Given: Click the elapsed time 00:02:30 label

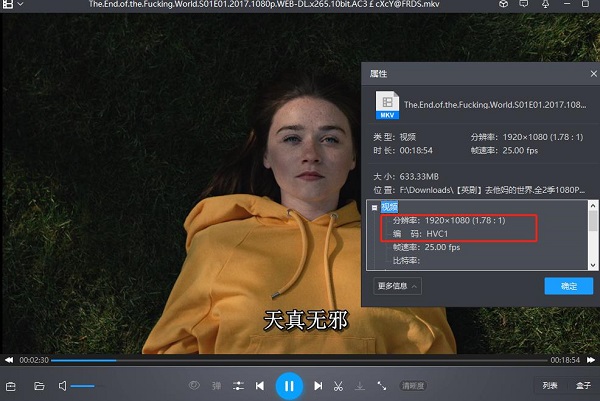Looking at the screenshot, I should pyautogui.click(x=34, y=360).
